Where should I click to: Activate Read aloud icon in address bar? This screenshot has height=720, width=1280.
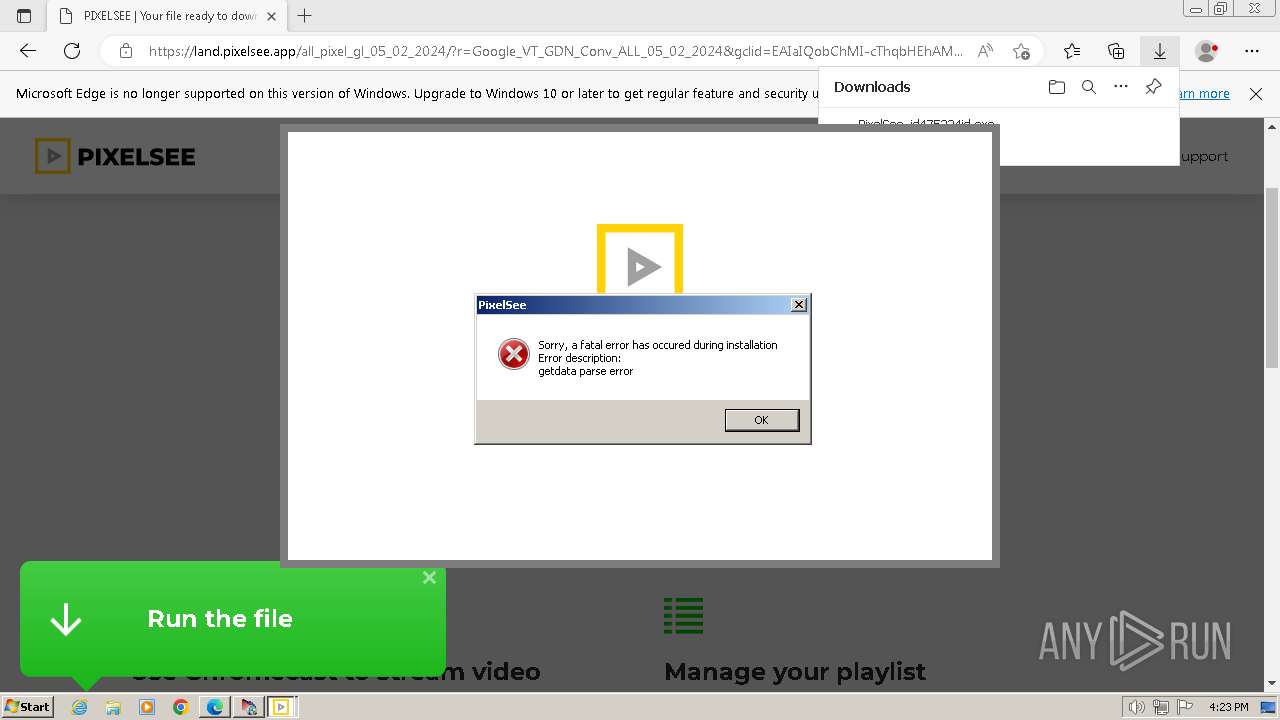(985, 51)
